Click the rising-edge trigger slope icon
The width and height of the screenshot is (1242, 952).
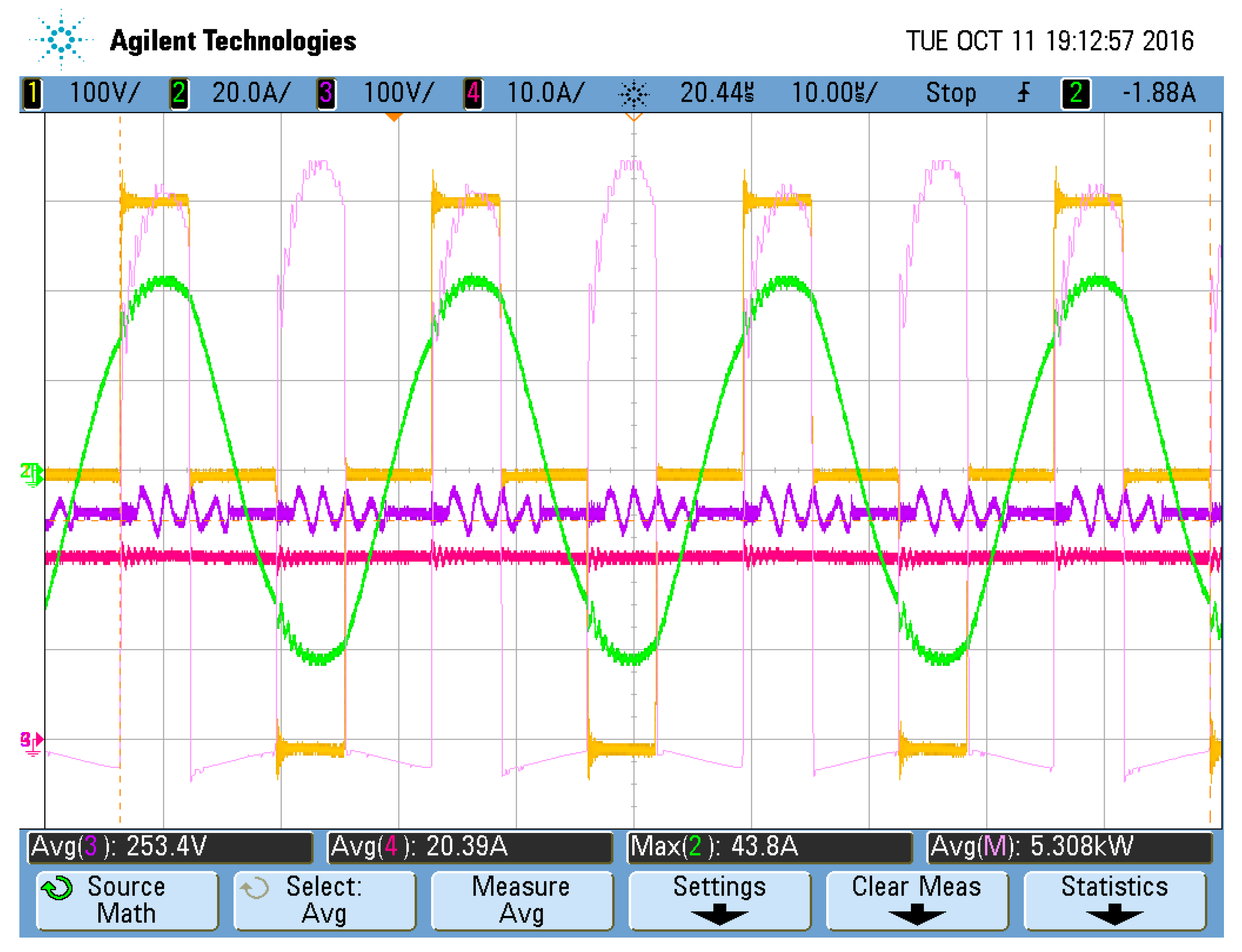pos(1024,92)
